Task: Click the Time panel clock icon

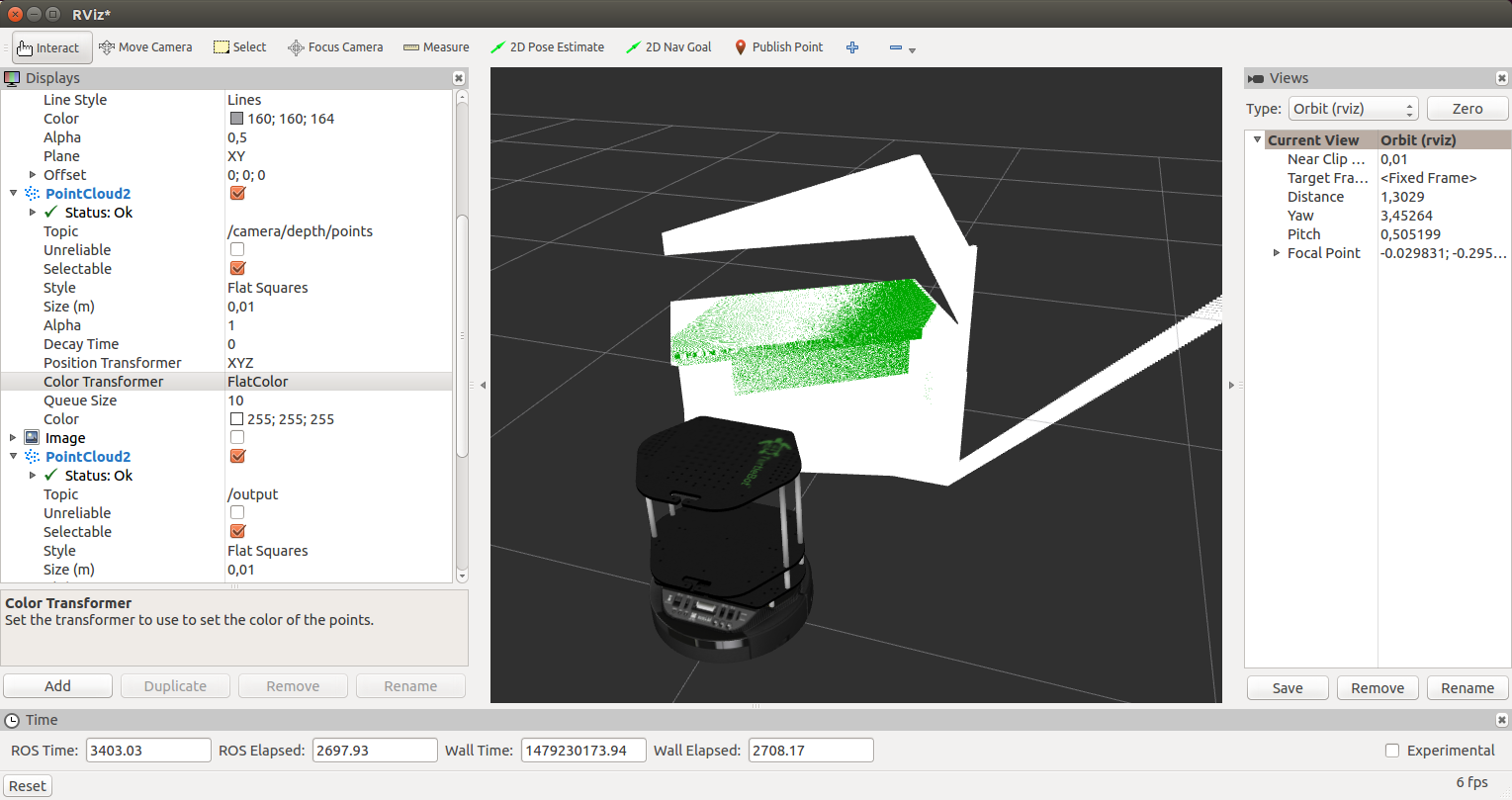Action: point(13,720)
